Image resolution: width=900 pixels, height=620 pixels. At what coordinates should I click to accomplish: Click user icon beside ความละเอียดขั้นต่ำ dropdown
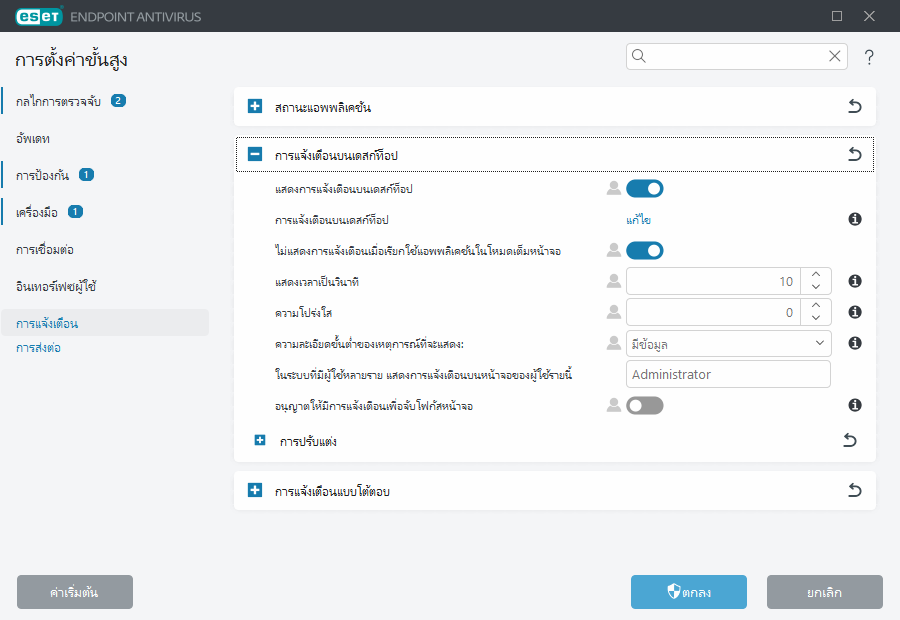pos(614,343)
